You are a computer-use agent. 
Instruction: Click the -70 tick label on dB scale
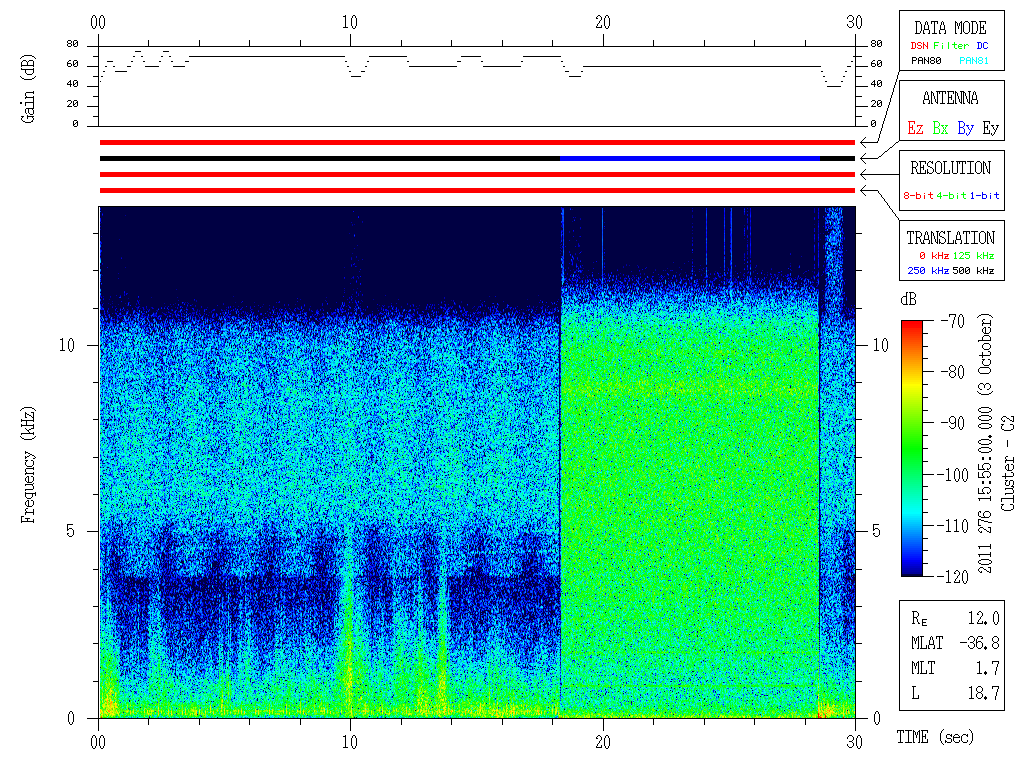point(953,321)
